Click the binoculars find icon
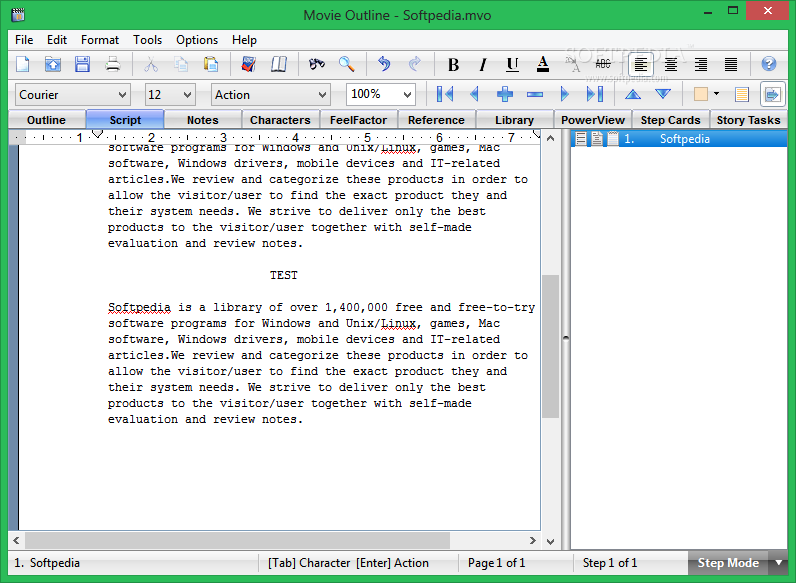Image resolution: width=796 pixels, height=583 pixels. pos(317,64)
